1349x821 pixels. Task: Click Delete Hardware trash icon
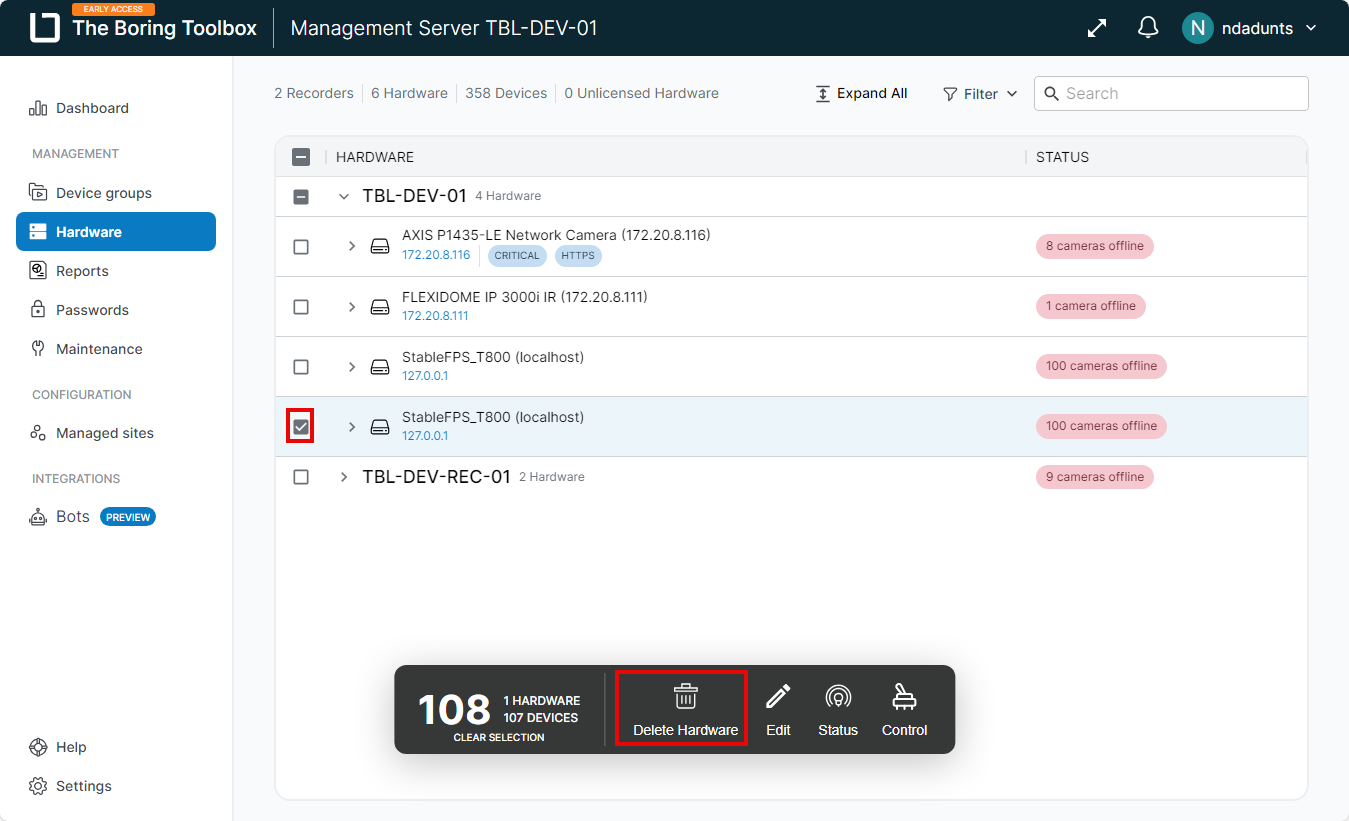point(686,697)
